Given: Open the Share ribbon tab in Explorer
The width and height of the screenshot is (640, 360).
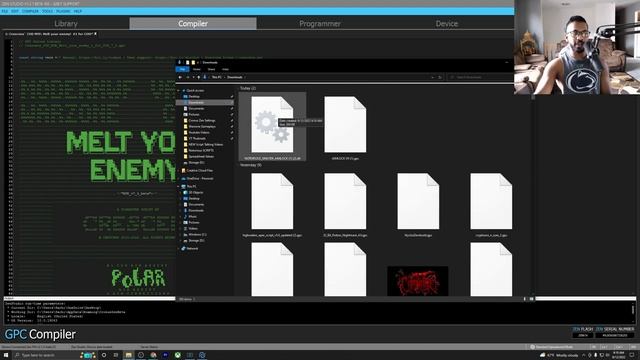Looking at the screenshot, I should (x=211, y=69).
